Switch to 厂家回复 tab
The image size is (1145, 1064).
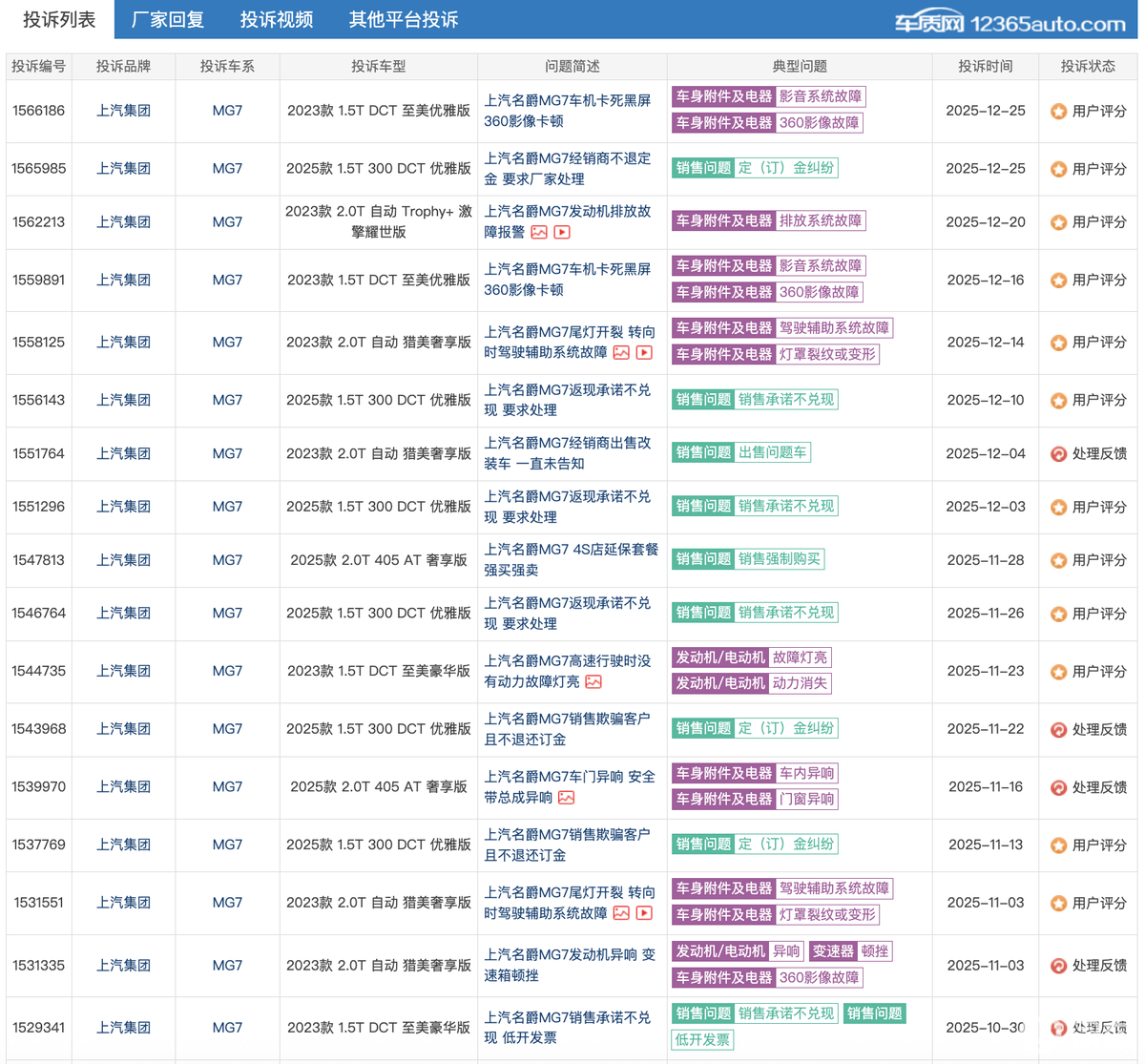pyautogui.click(x=168, y=19)
